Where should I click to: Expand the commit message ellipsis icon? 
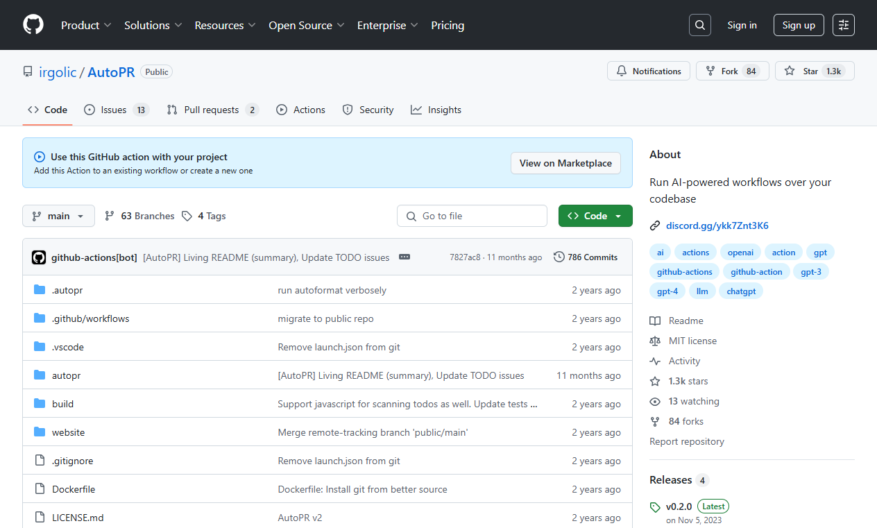(404, 257)
